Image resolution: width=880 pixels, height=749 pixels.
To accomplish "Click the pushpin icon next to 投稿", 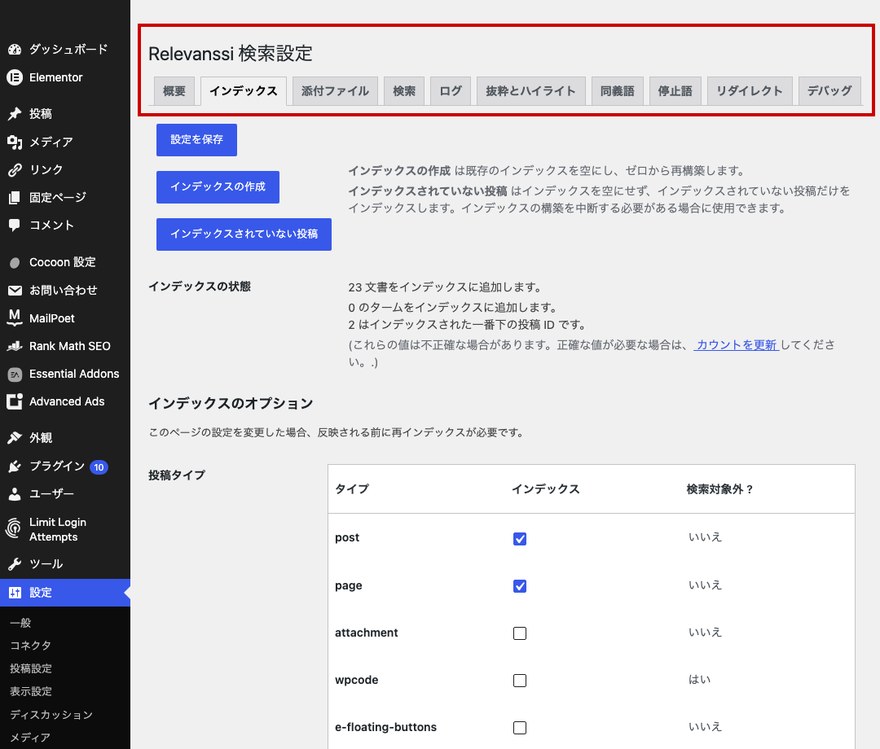I will 15,113.
